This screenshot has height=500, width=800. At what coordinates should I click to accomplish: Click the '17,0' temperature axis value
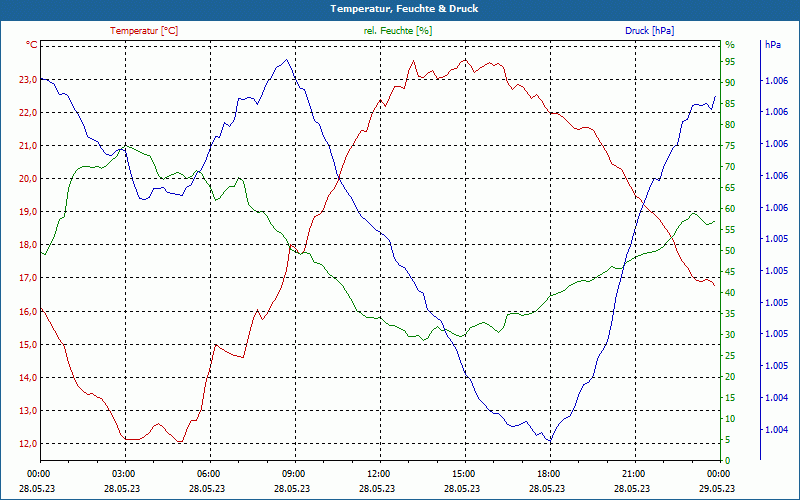(28, 278)
